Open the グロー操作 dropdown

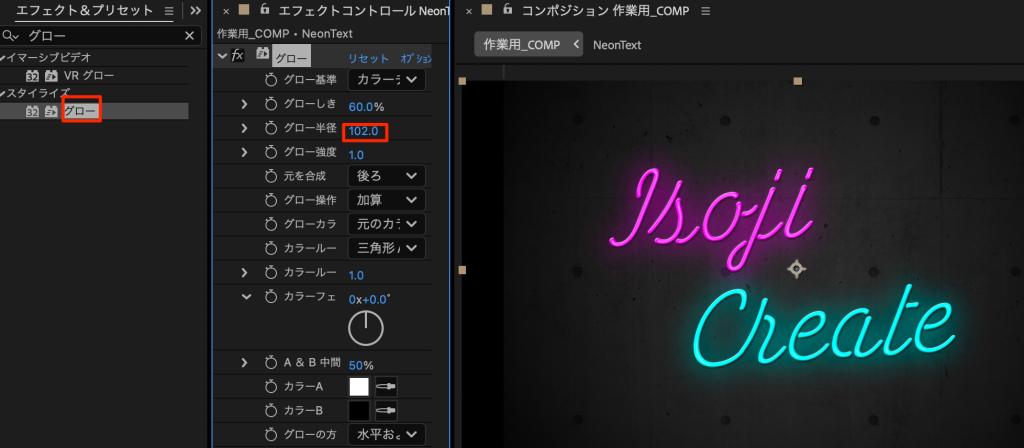tap(386, 200)
